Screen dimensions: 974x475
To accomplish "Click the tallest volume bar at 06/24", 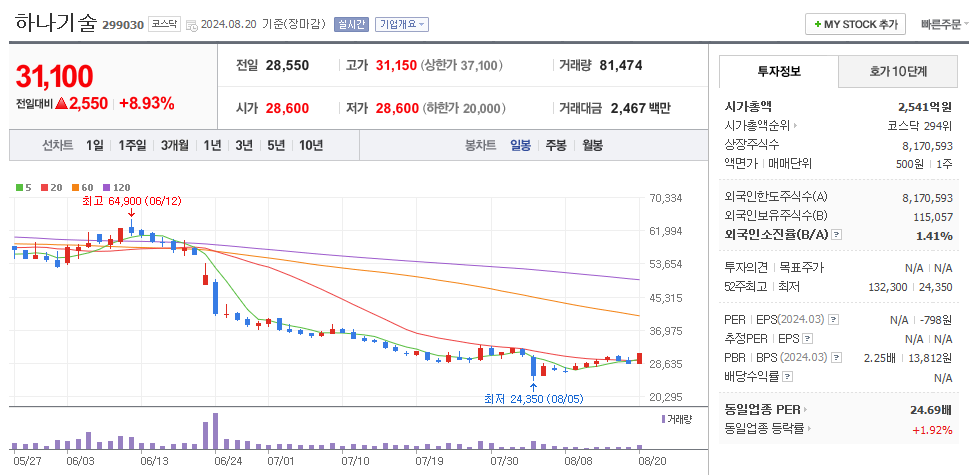I will pos(216,431).
